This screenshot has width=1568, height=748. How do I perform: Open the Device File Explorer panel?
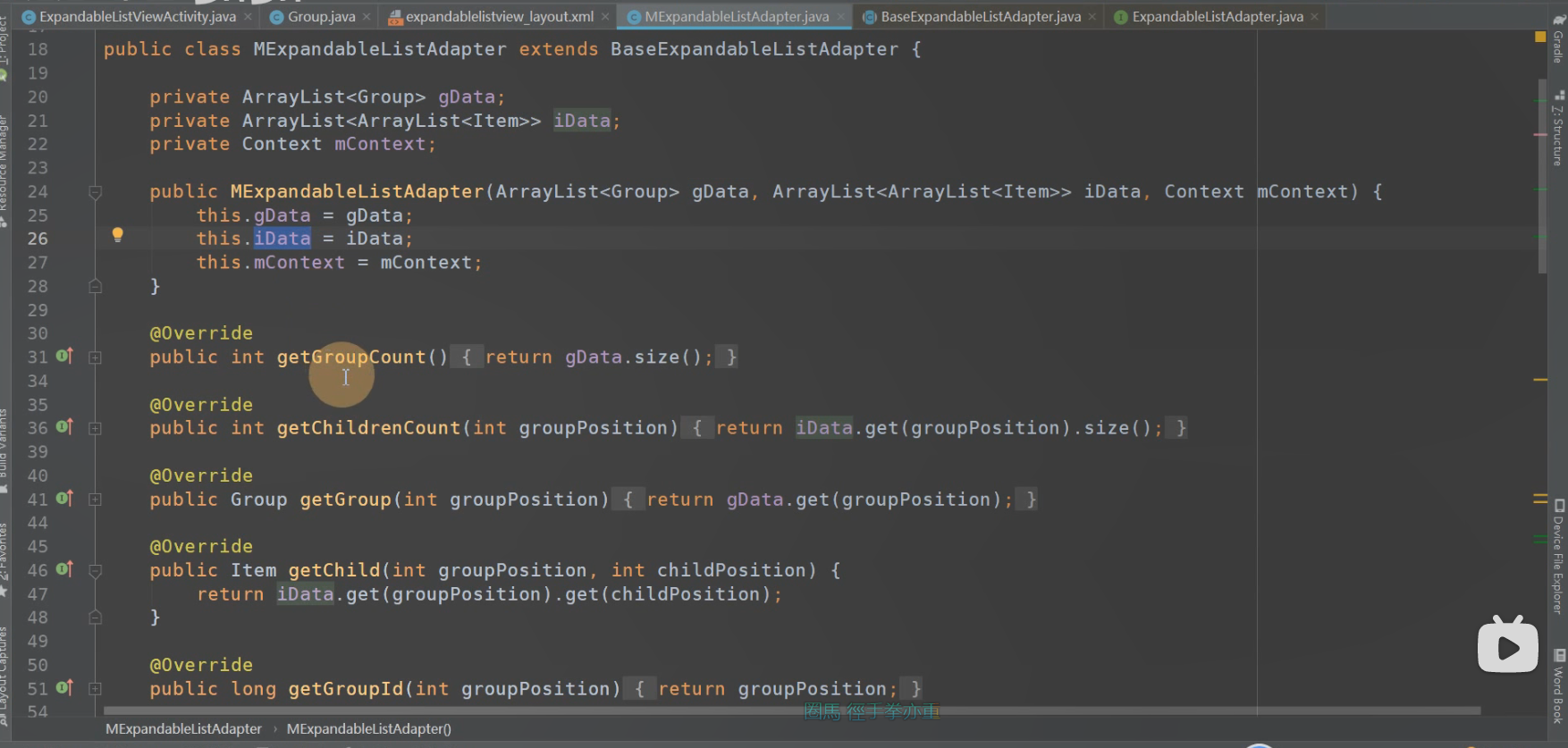(1558, 557)
